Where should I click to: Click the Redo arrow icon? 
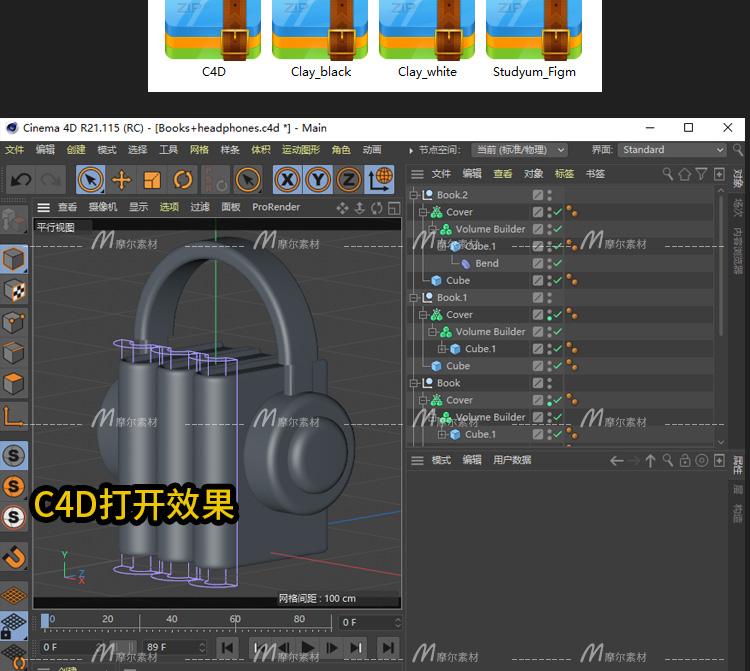[x=51, y=180]
